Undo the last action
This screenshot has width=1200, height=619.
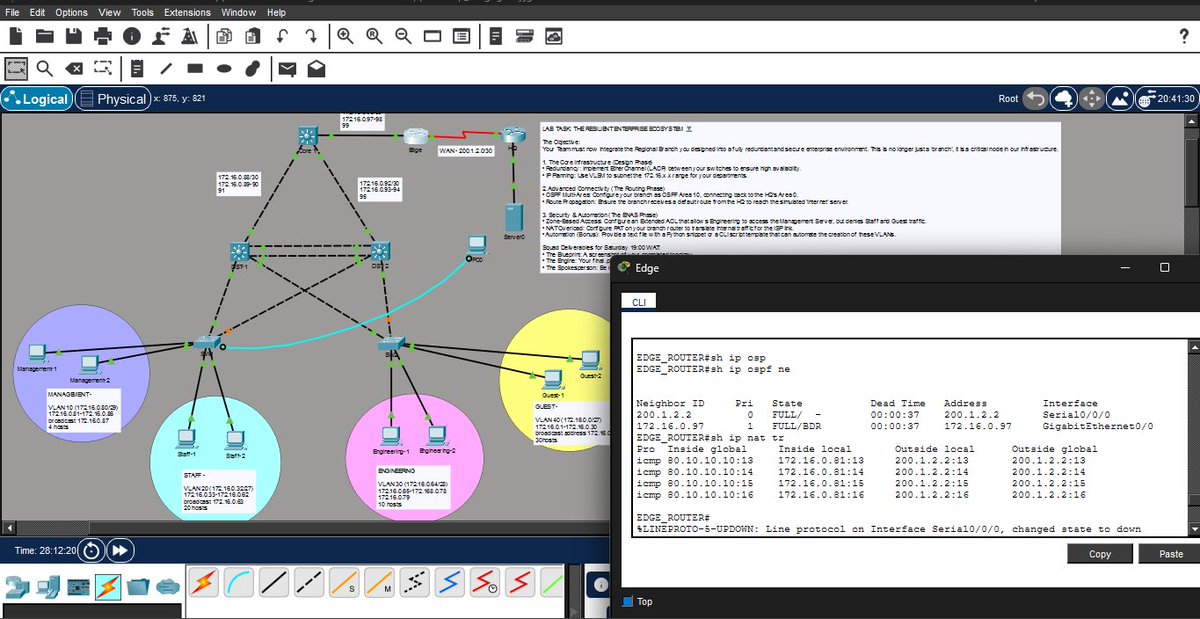tap(282, 36)
